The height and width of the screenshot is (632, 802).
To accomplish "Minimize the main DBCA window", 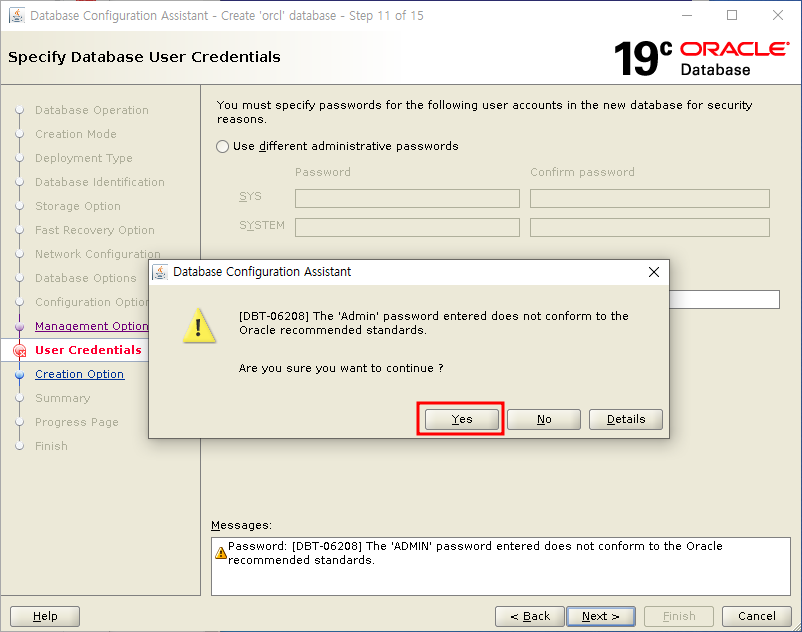I will 687,15.
